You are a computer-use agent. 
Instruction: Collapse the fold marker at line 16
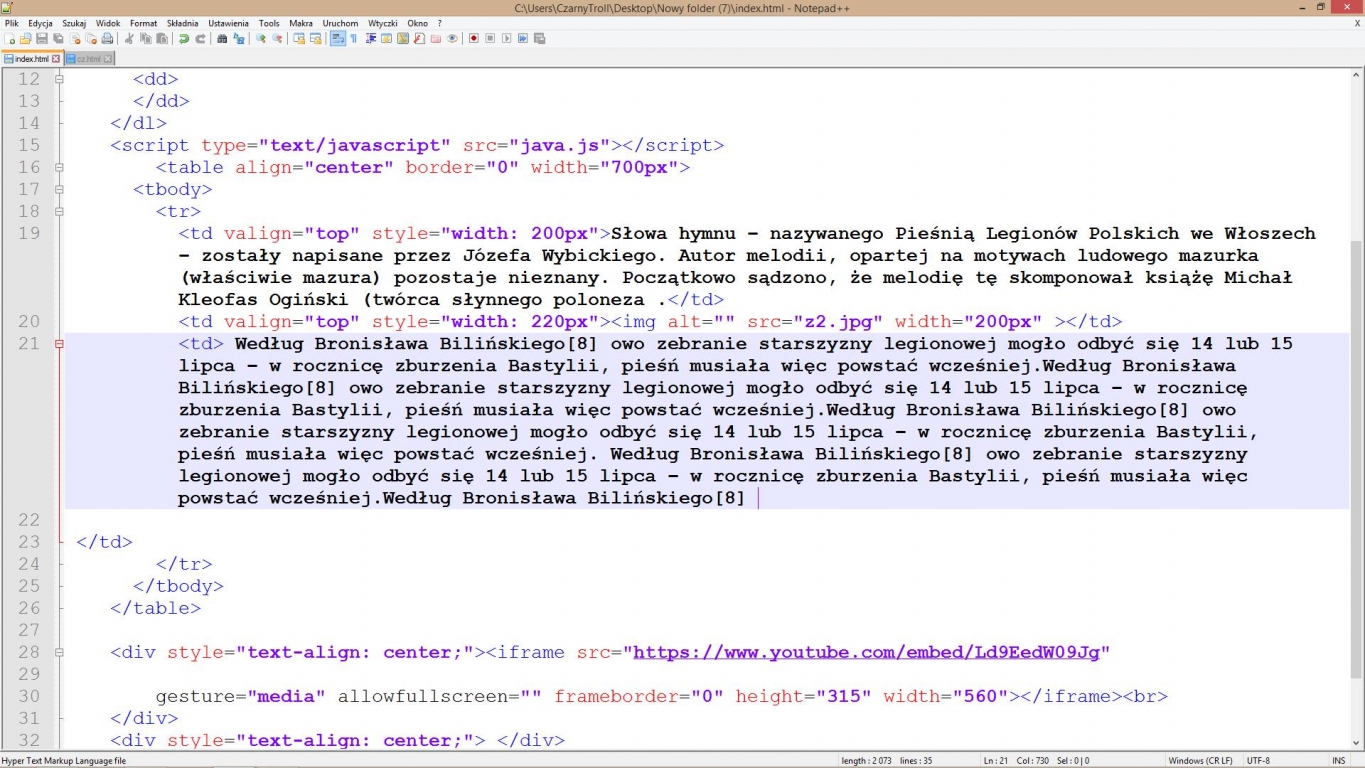(59, 167)
